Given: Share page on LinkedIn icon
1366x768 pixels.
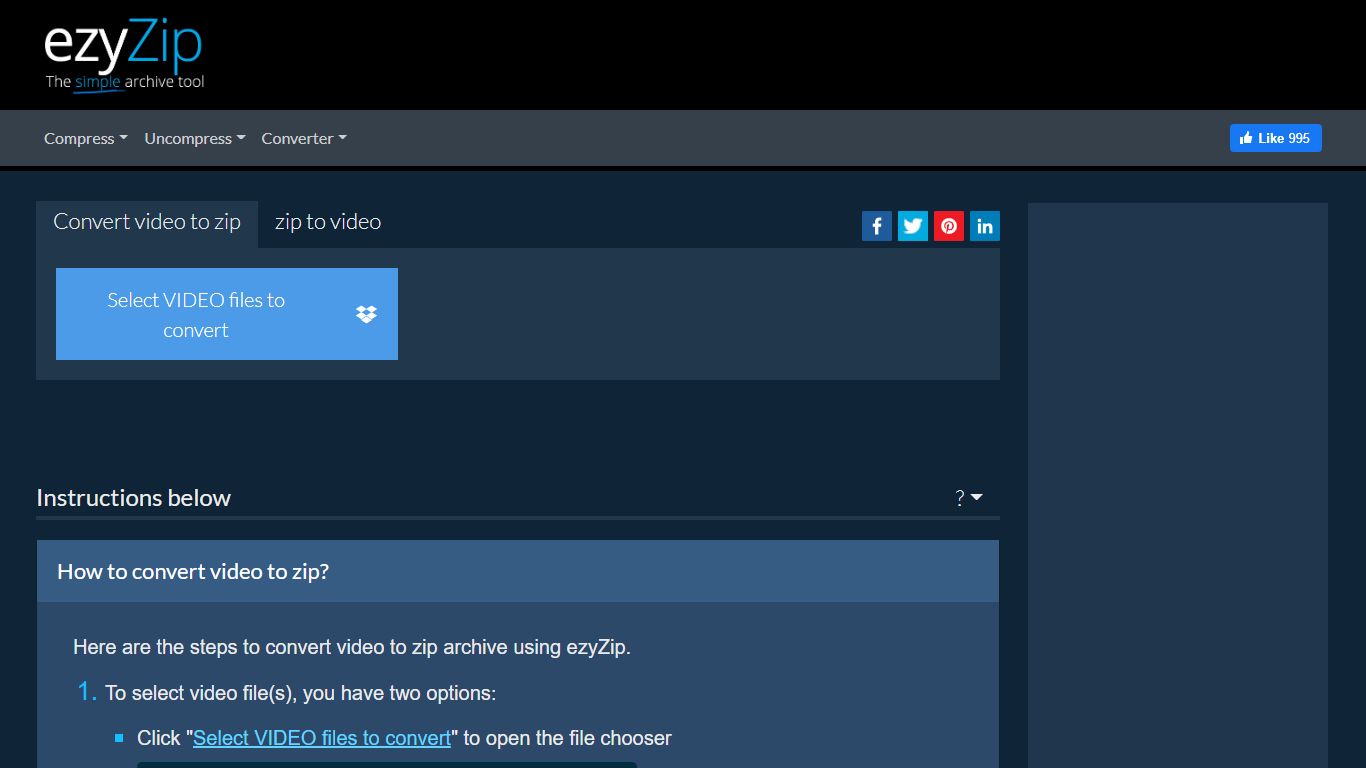Looking at the screenshot, I should (x=985, y=226).
